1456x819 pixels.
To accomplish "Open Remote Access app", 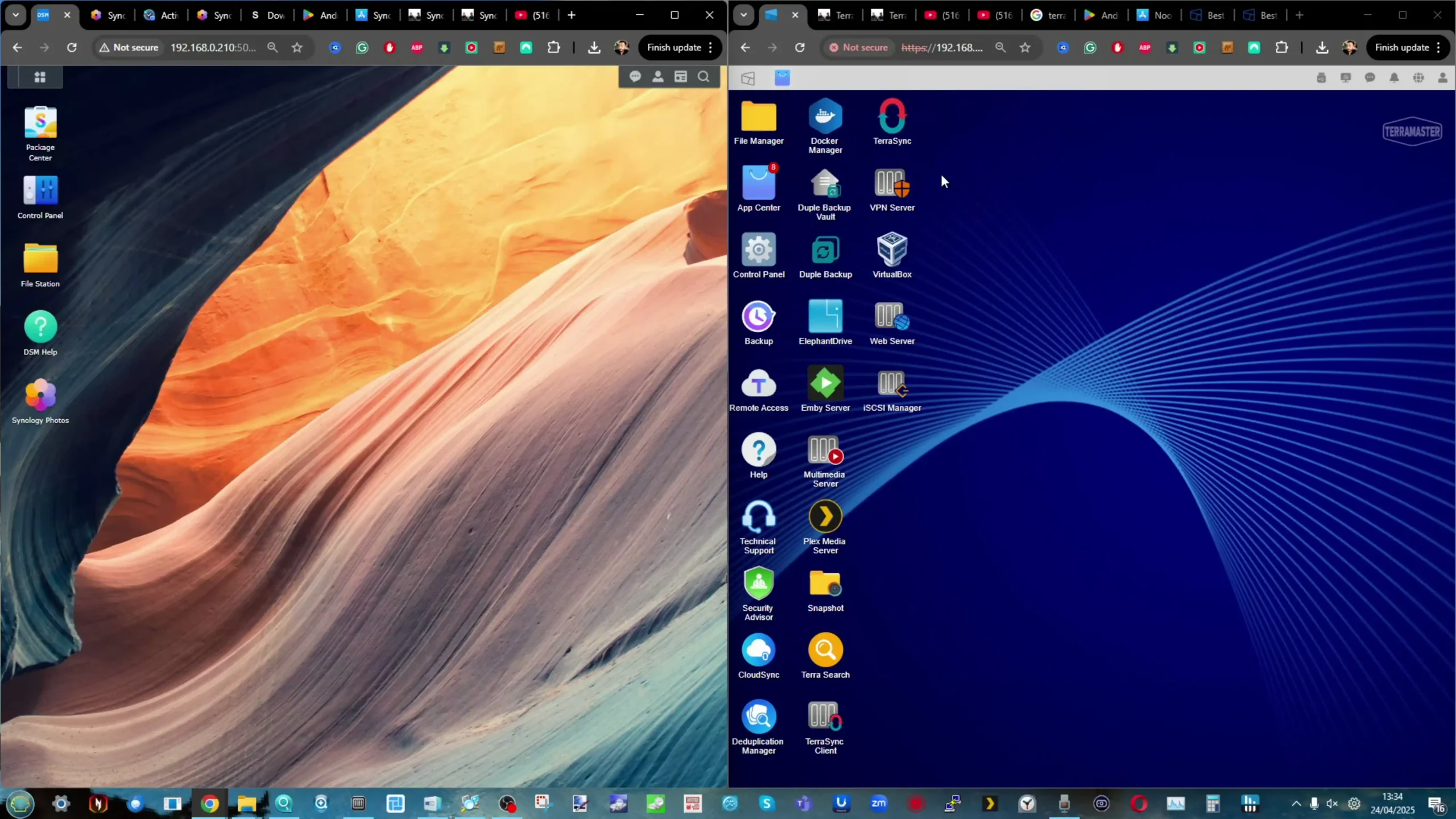I will (x=759, y=390).
